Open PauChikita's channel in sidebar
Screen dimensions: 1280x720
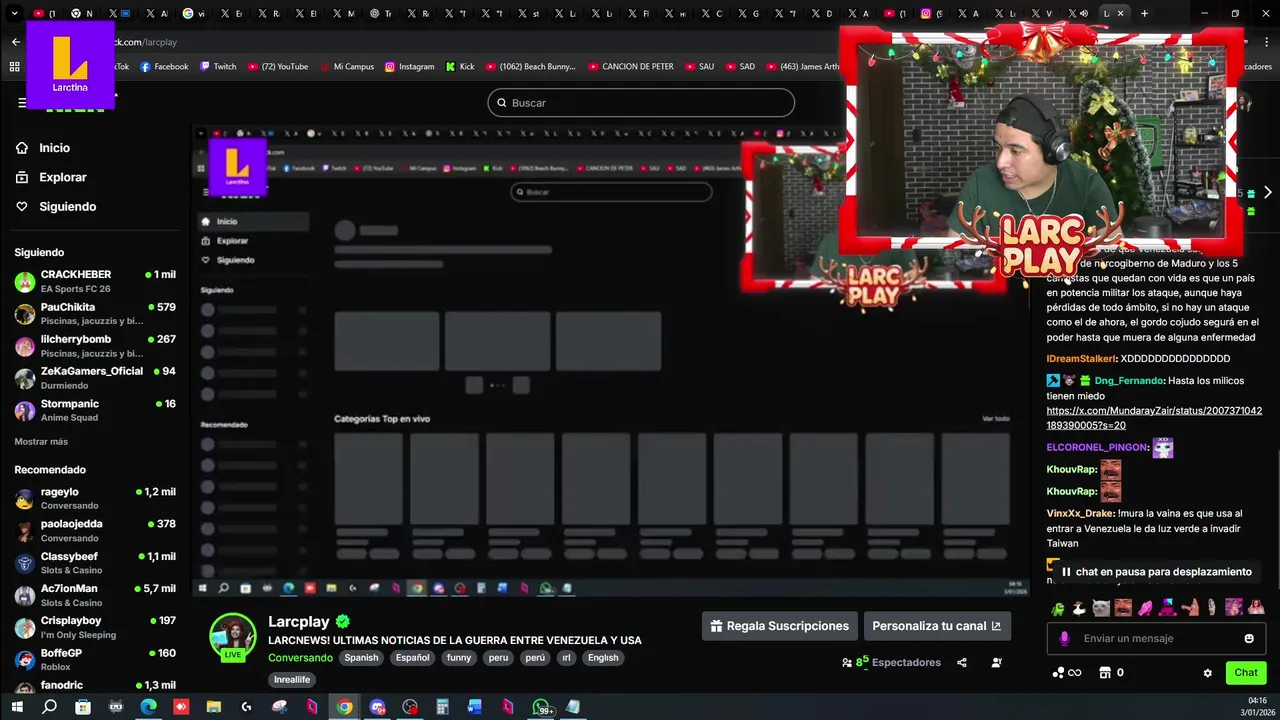click(95, 314)
